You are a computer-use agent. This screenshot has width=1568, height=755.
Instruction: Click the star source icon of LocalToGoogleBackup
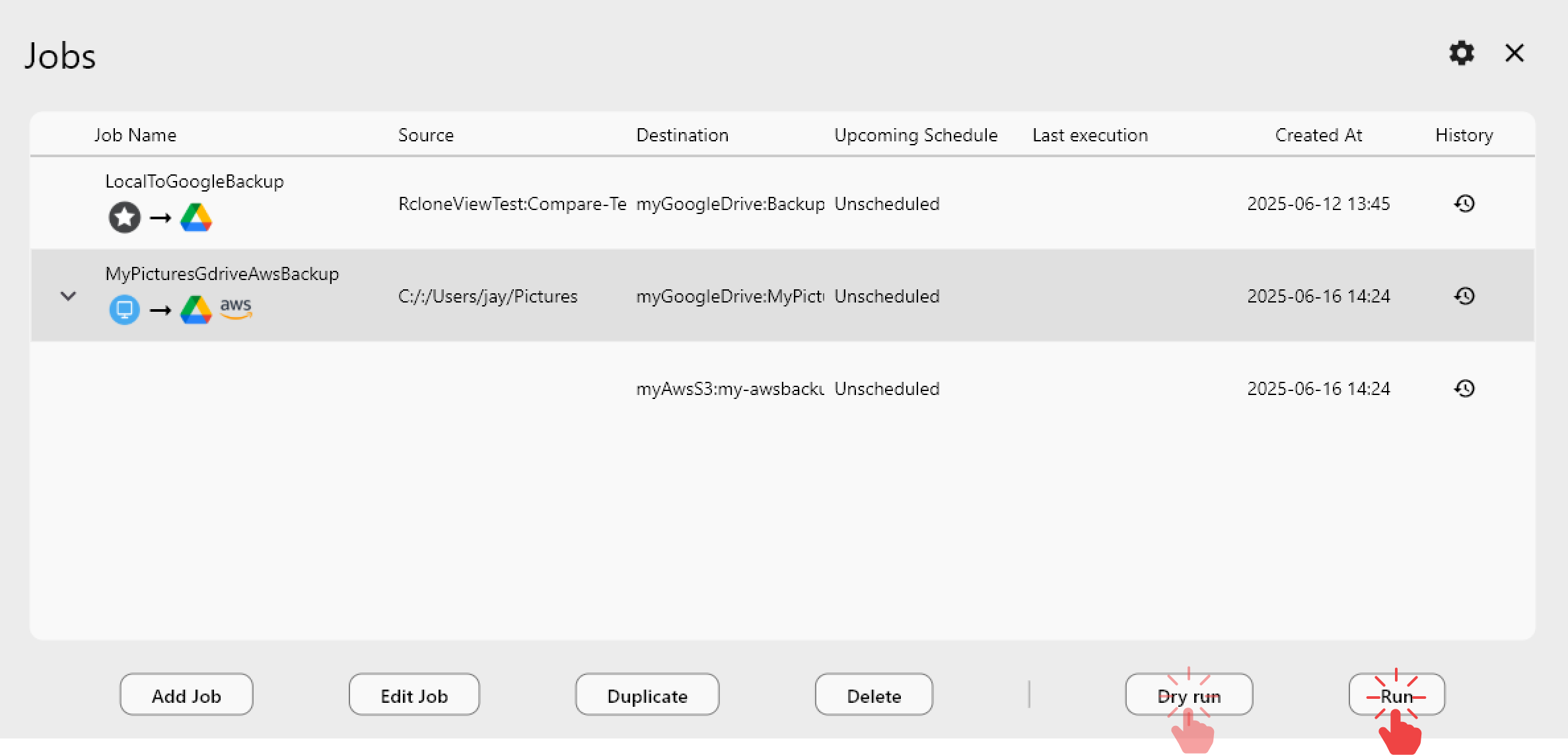coord(124,217)
